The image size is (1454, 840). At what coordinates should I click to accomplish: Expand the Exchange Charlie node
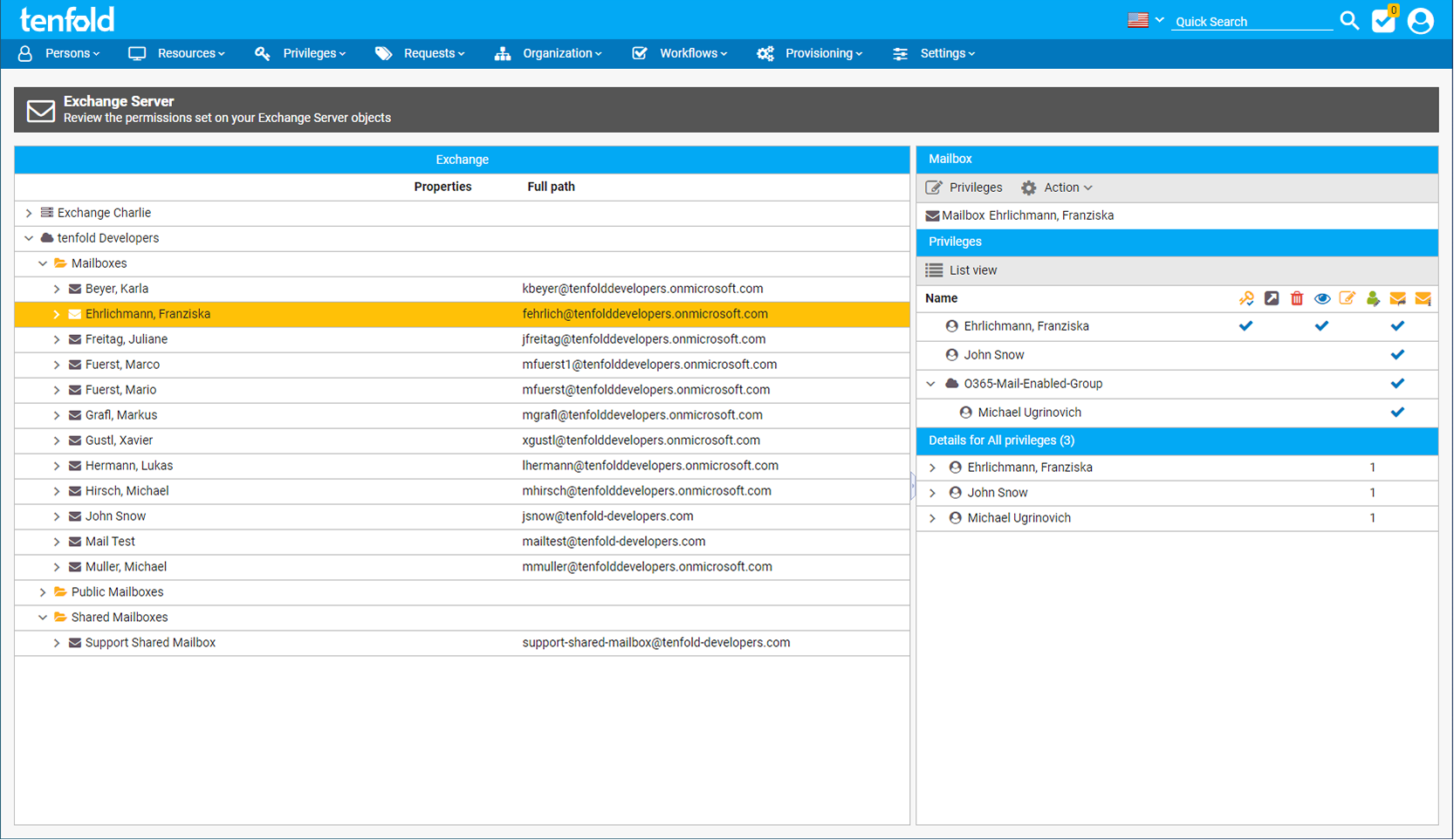[x=29, y=213]
